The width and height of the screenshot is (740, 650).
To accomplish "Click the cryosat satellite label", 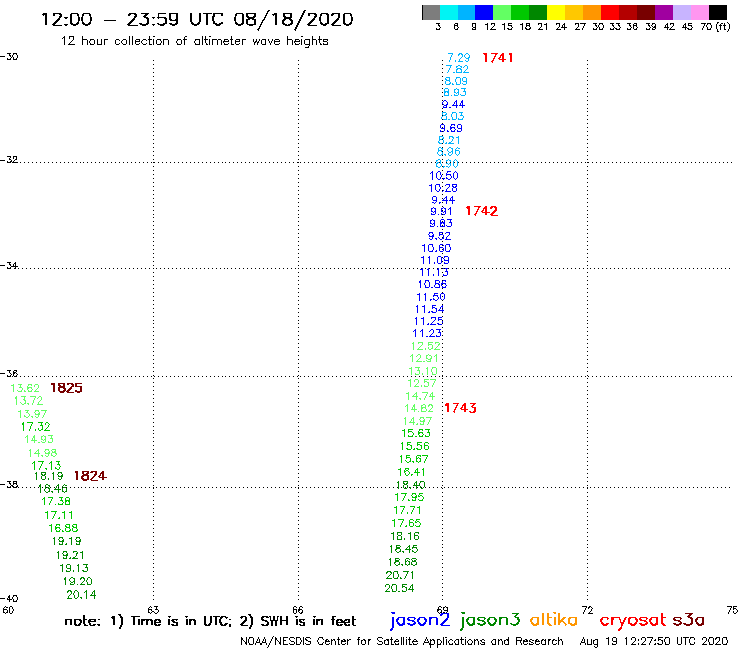I will pos(633,620).
